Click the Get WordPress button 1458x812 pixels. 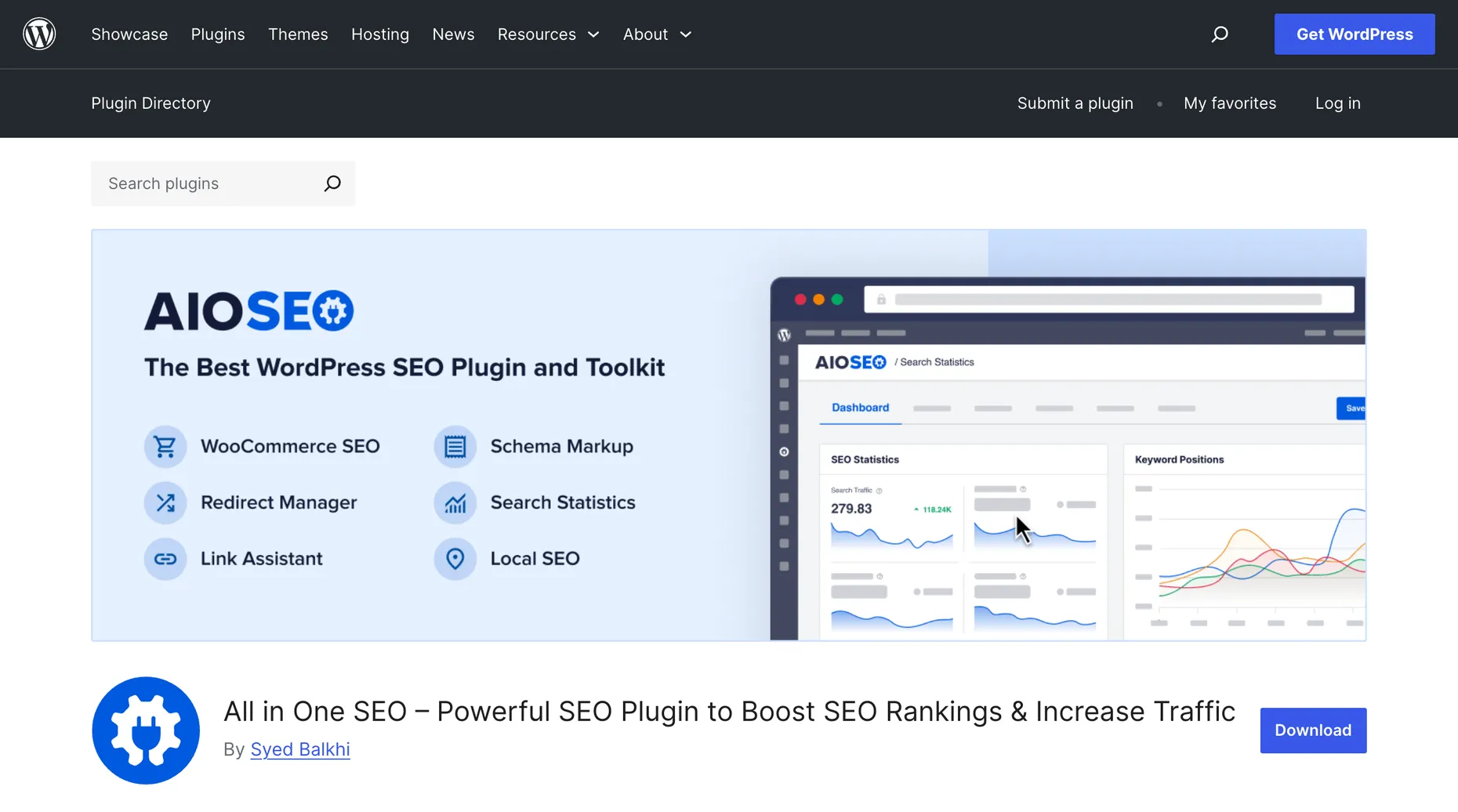(1355, 34)
